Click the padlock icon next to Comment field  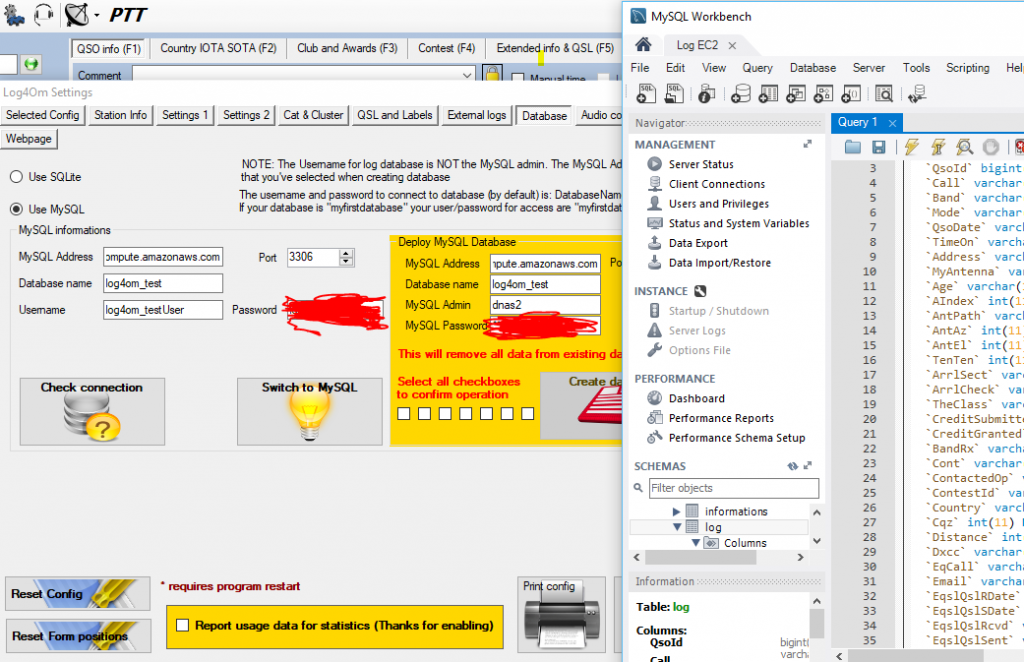tap(492, 73)
